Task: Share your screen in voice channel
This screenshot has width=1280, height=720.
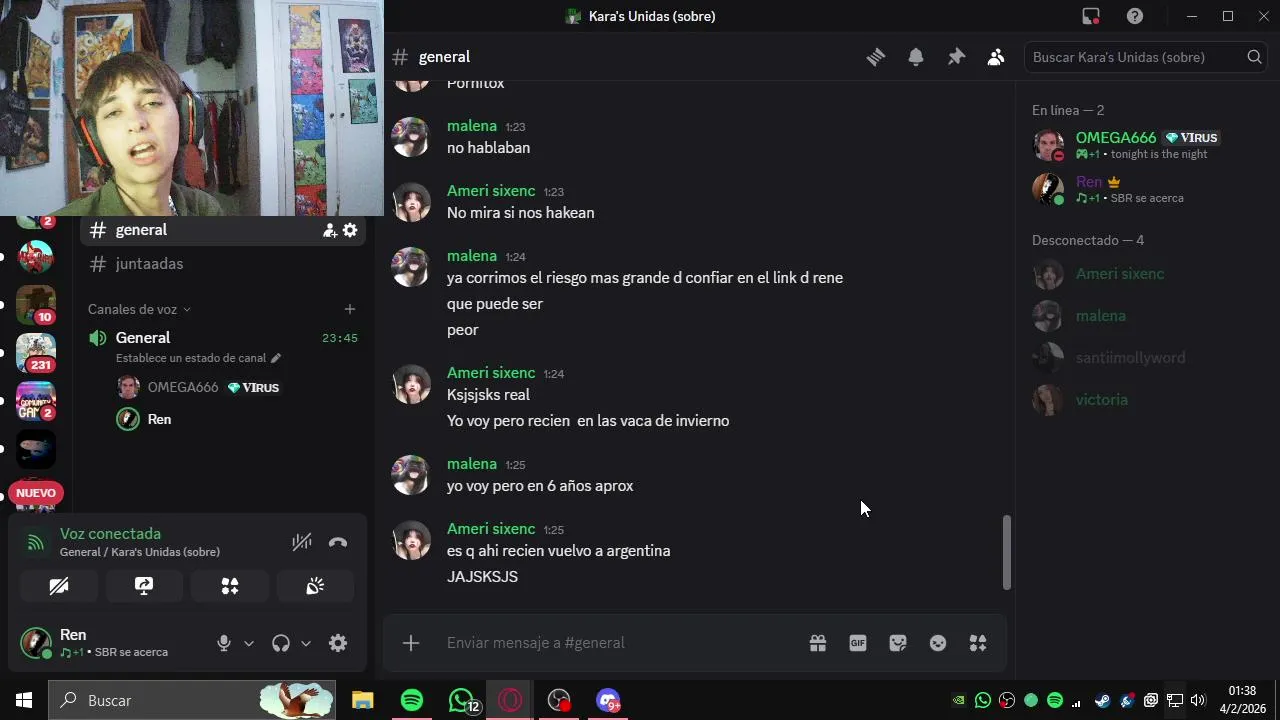Action: 144,586
